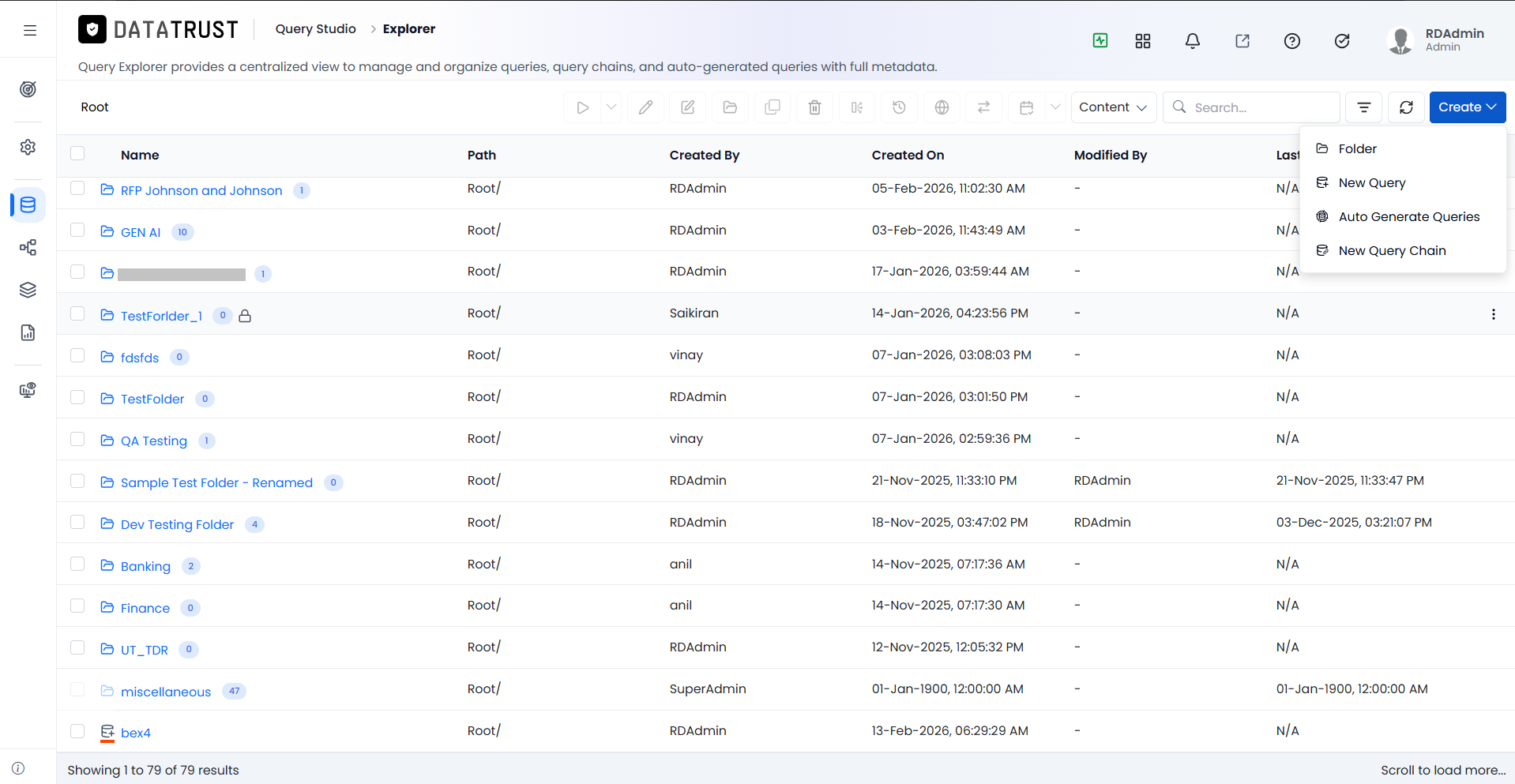Click the calendar schedule toolbar icon

(1027, 107)
